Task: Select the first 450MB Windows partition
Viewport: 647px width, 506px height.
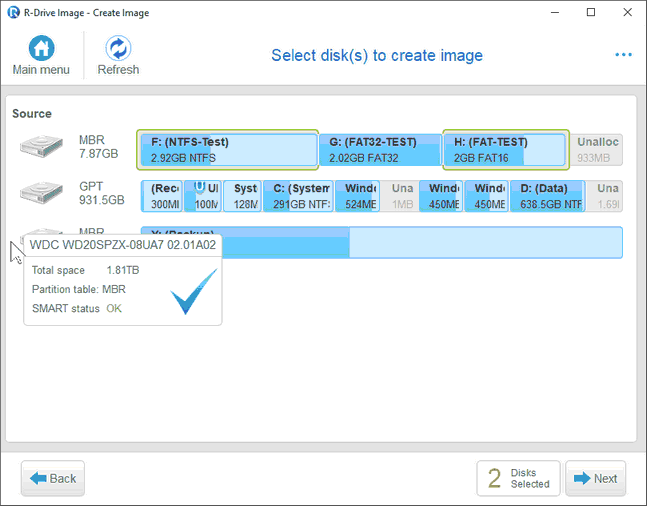Action: pos(441,196)
